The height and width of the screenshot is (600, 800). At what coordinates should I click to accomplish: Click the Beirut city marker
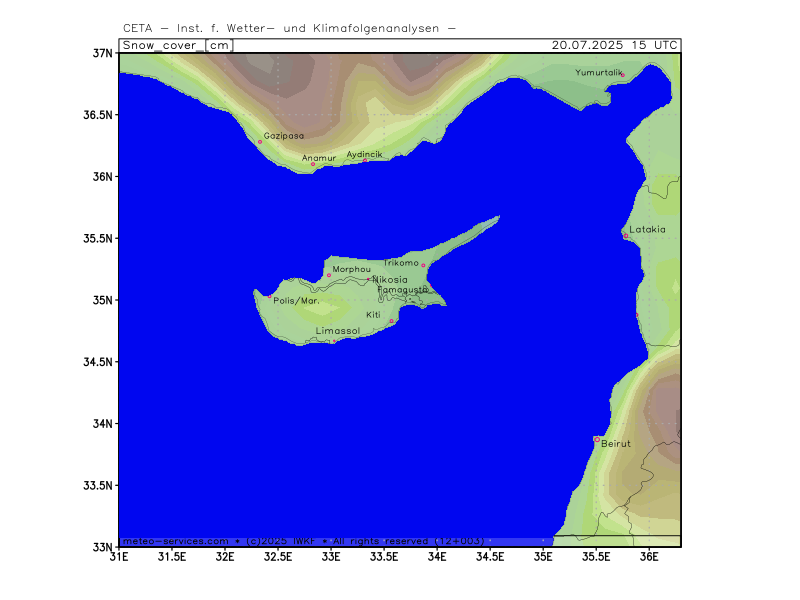click(597, 439)
